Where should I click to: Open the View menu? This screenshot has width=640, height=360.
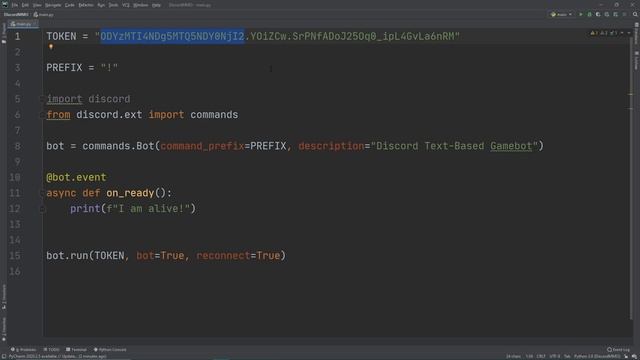pyautogui.click(x=37, y=5)
